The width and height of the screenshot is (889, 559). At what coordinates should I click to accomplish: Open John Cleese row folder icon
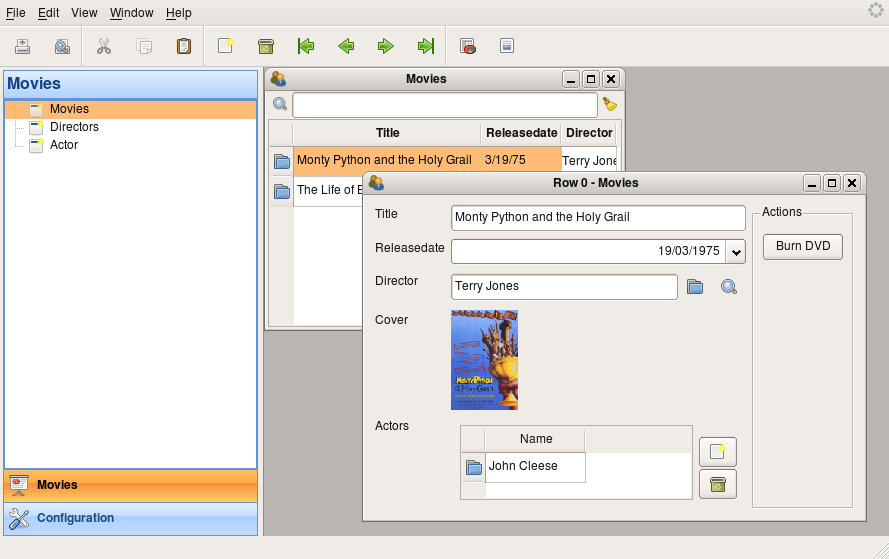[x=474, y=467]
